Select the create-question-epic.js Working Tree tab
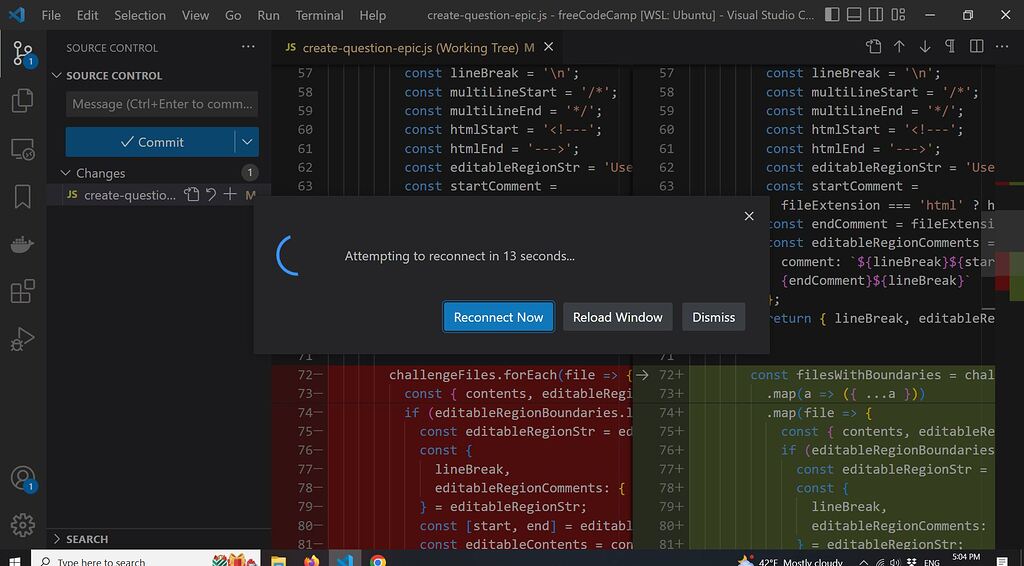This screenshot has height=566, width=1024. (409, 47)
